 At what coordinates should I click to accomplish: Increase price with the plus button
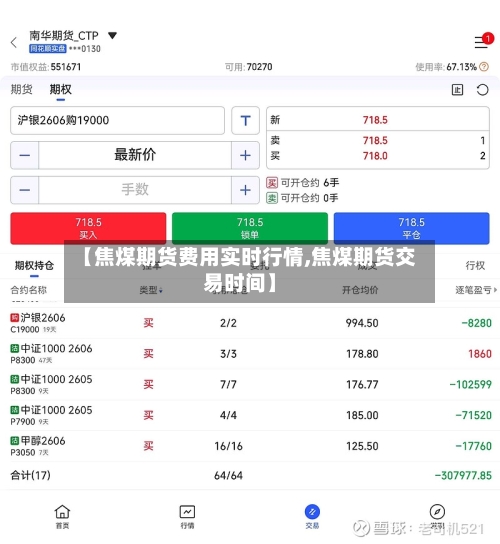[x=245, y=155]
